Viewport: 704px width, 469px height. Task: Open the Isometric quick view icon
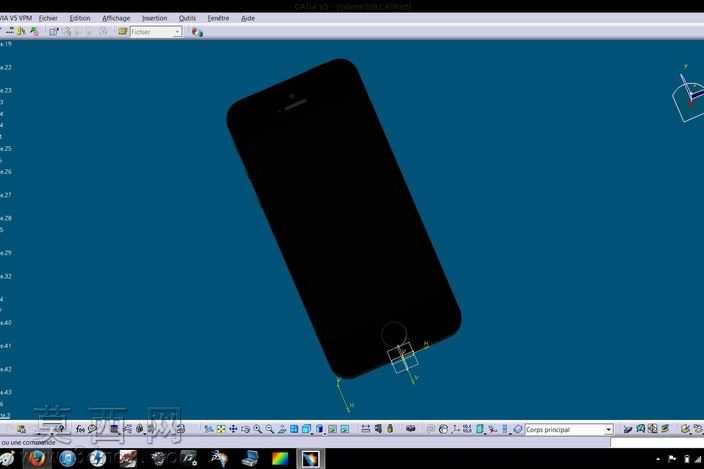(x=307, y=429)
